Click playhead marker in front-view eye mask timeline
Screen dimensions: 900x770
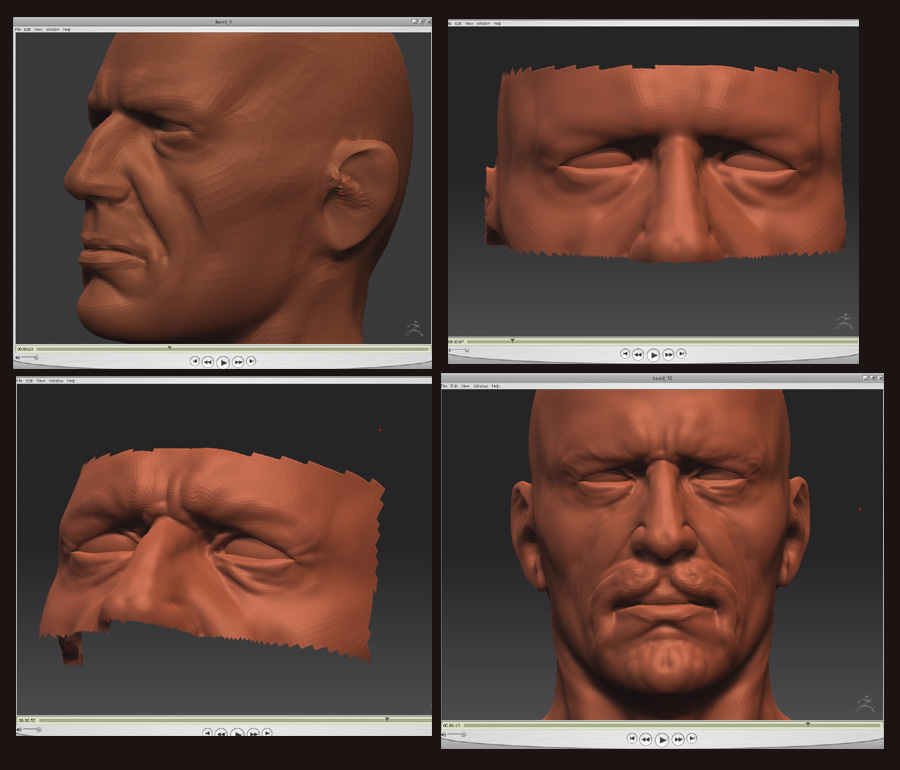512,341
